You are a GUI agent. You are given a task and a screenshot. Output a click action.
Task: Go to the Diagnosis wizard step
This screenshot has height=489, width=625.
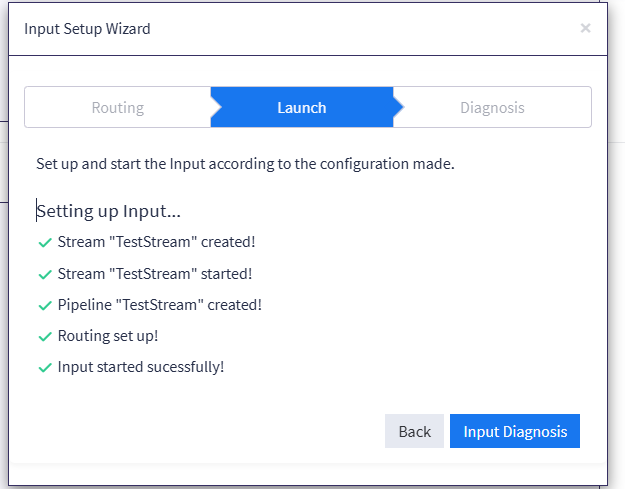point(492,108)
